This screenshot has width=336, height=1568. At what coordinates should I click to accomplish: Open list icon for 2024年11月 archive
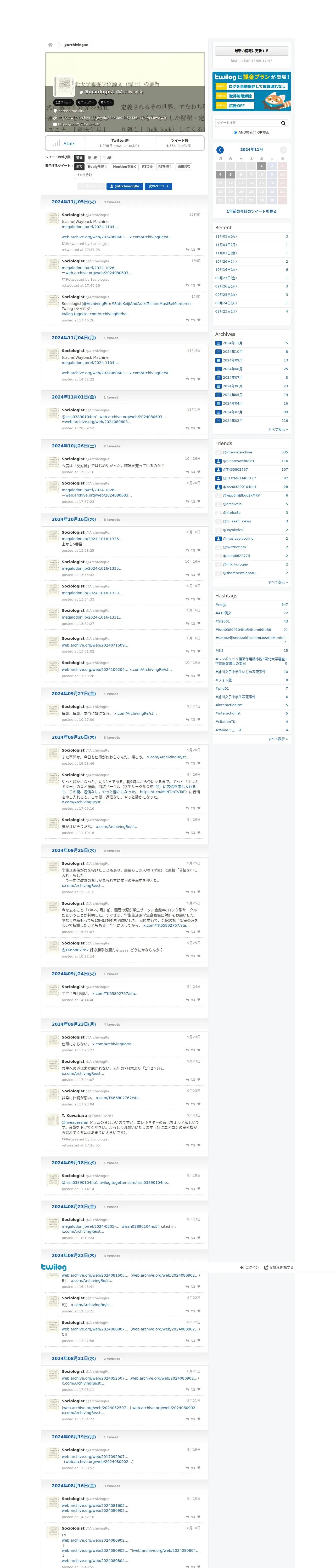pos(218,343)
